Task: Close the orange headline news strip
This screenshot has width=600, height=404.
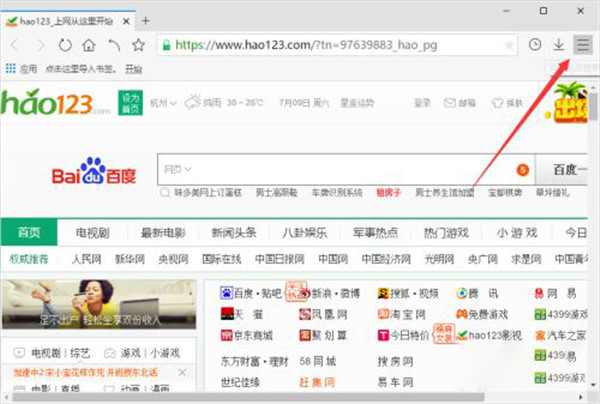Action: 183,372
